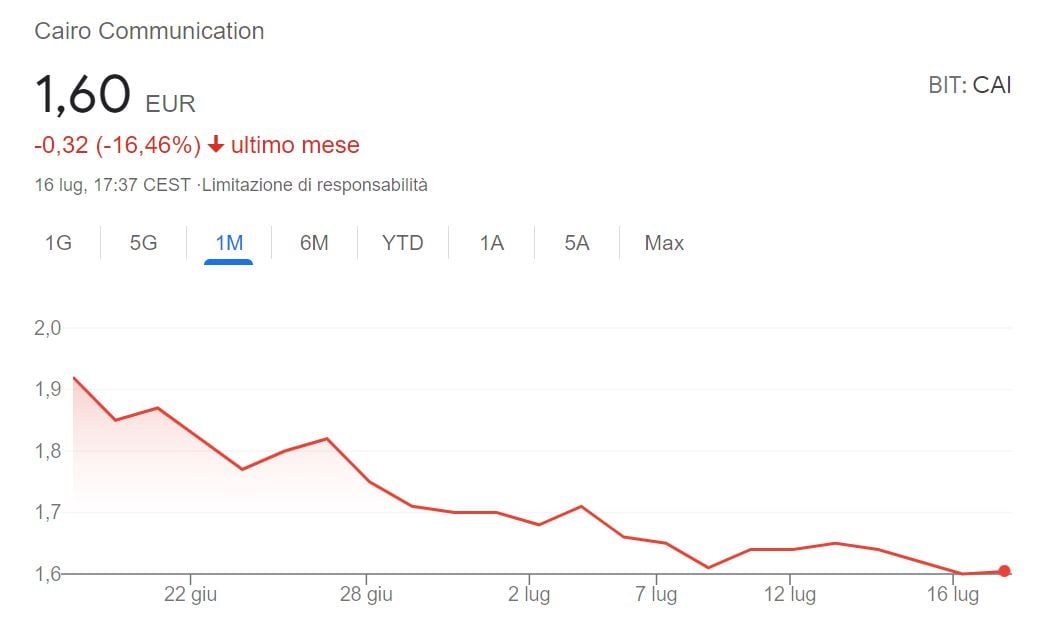Click the red endpoint dot on chart

tap(1004, 571)
